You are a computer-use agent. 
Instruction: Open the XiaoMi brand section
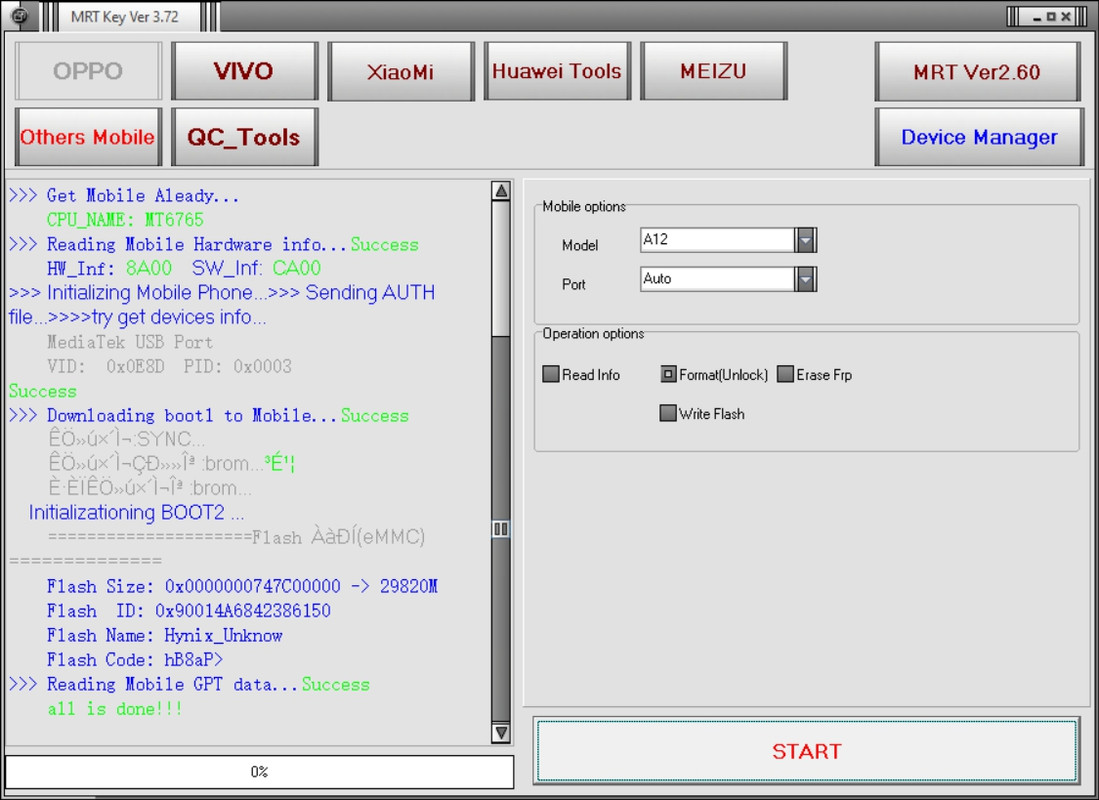tap(400, 71)
